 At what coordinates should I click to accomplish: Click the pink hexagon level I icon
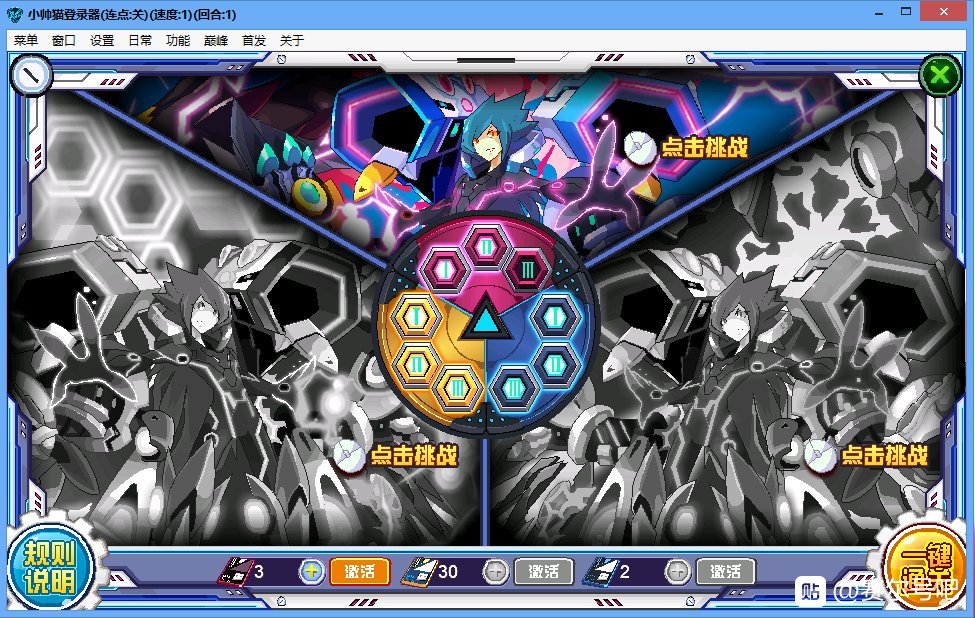pyautogui.click(x=445, y=270)
